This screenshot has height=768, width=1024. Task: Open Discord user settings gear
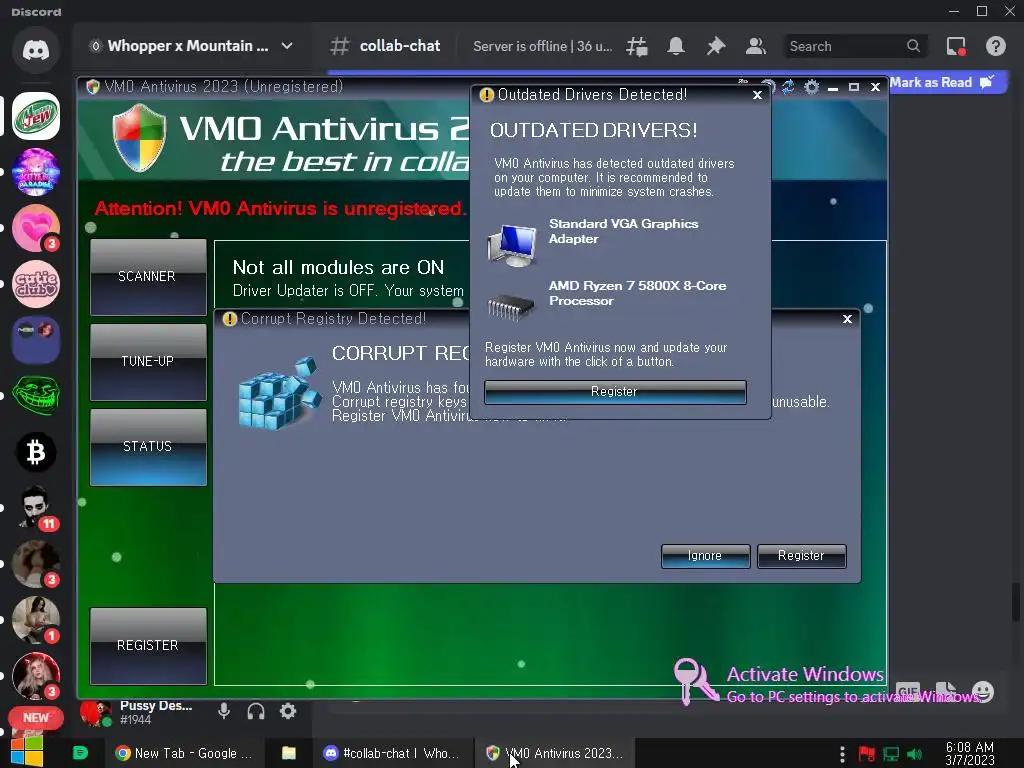tap(288, 711)
